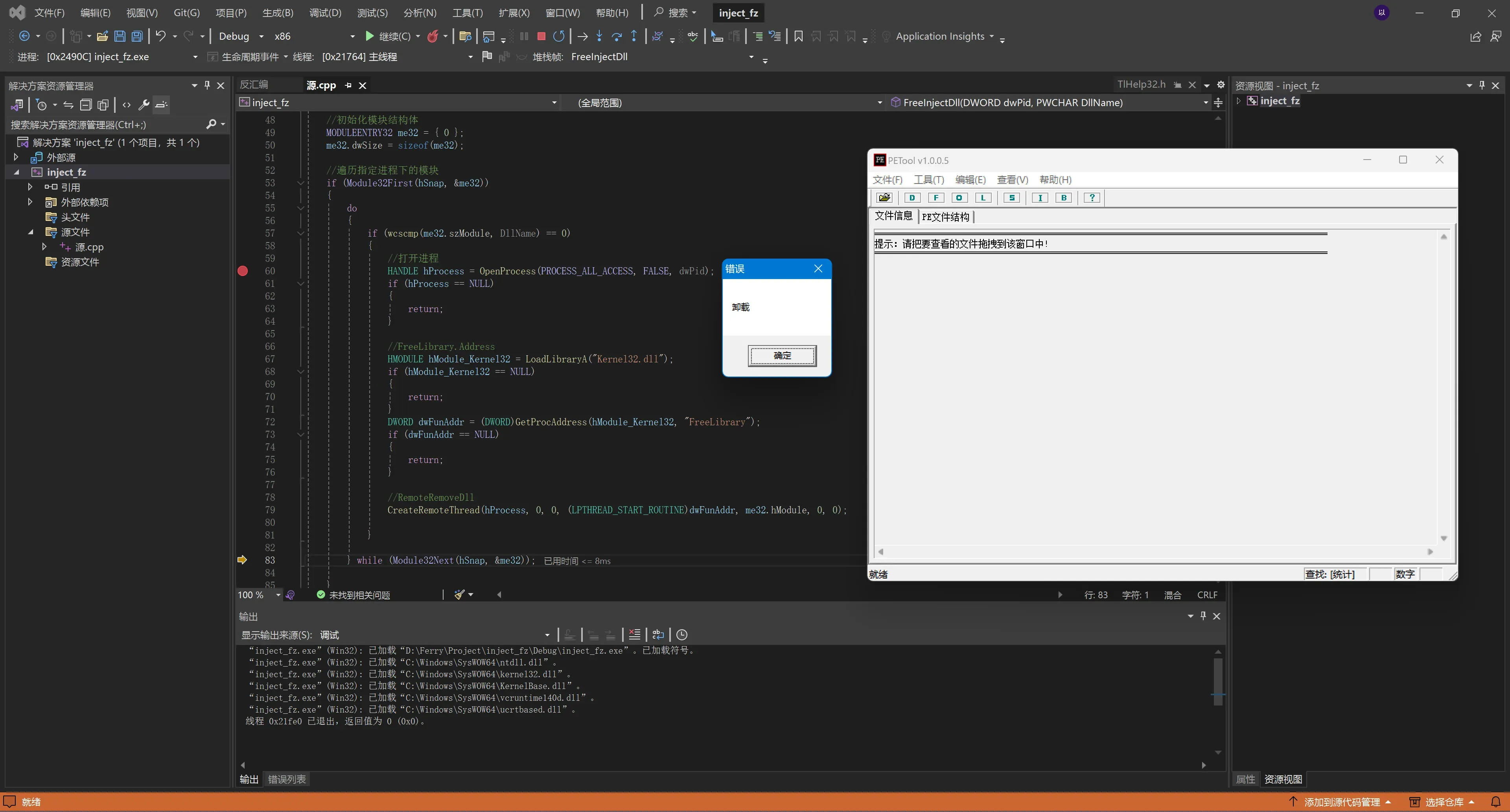Toggle word wrap in the Output panel
Viewport: 1510px width, 812px height.
(658, 634)
